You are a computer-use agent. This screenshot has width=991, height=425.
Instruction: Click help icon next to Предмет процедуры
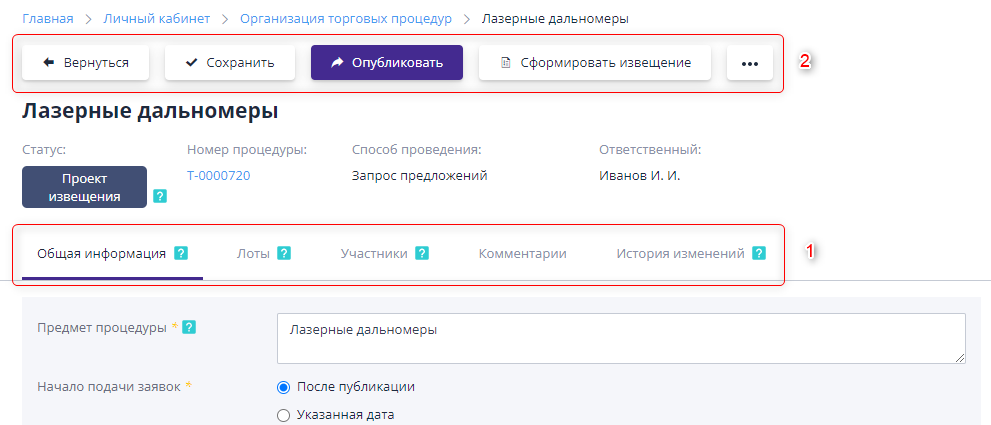pos(189,327)
